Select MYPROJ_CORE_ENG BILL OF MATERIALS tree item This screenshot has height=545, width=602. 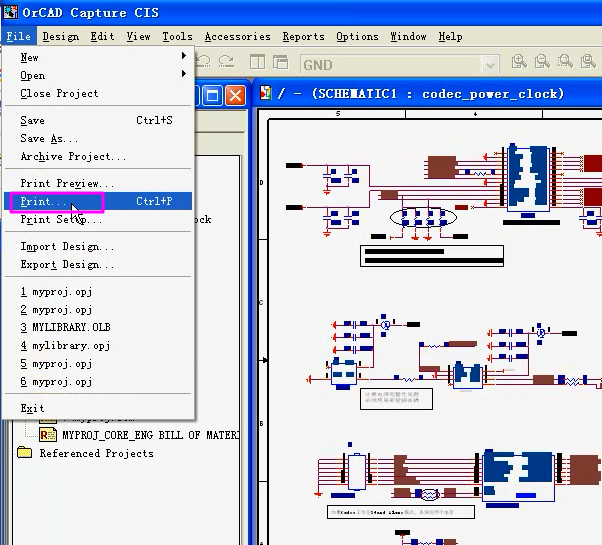click(x=150, y=435)
